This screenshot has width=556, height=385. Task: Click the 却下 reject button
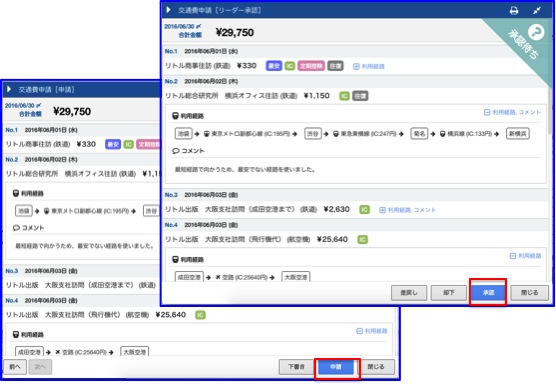click(449, 293)
